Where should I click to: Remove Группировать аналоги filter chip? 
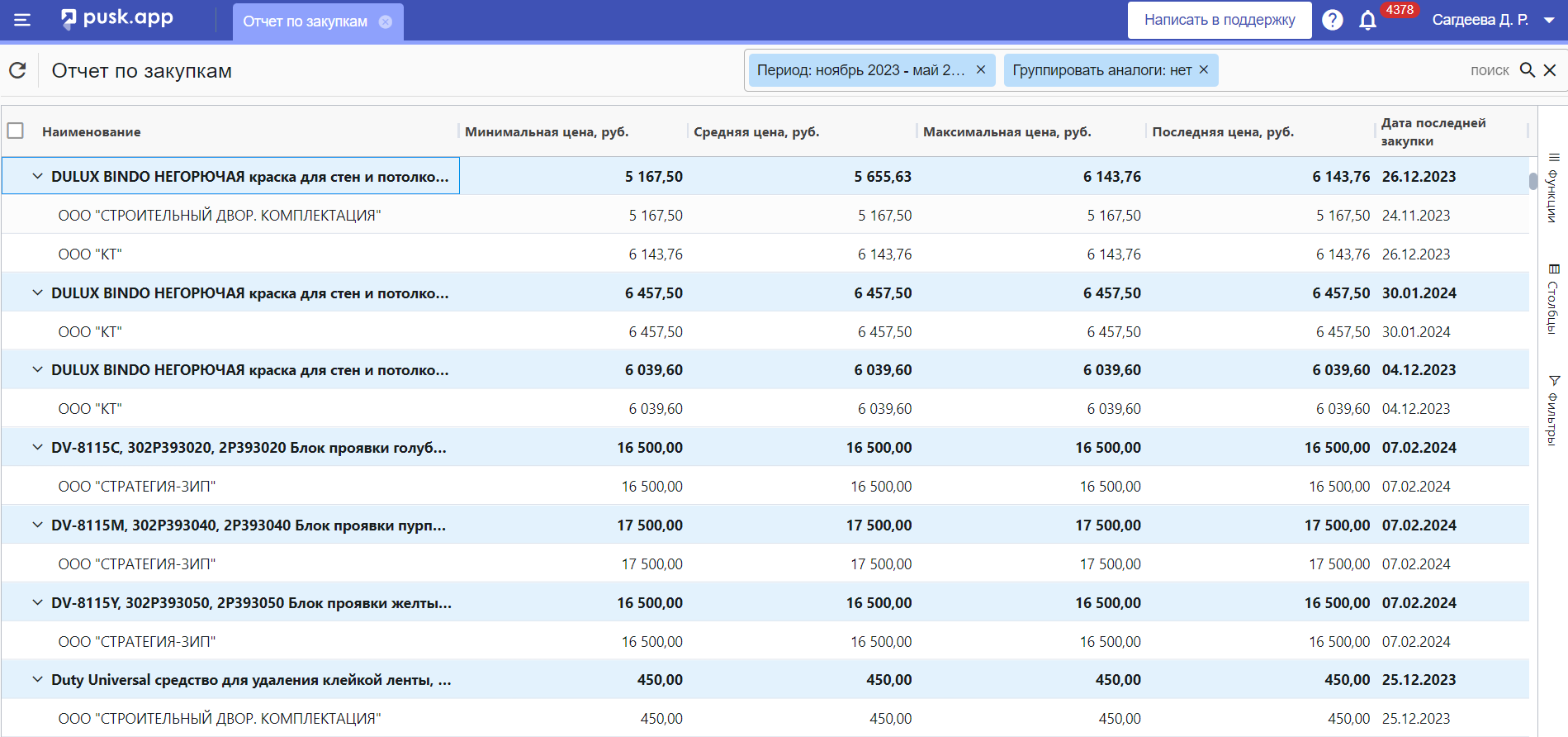click(1204, 69)
